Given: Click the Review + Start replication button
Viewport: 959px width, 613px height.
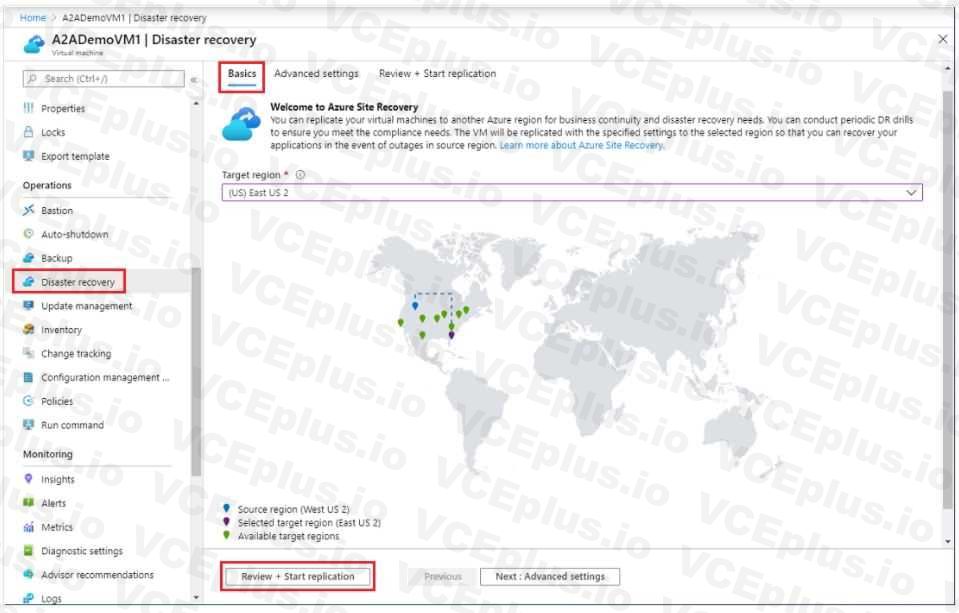Looking at the screenshot, I should tap(298, 576).
